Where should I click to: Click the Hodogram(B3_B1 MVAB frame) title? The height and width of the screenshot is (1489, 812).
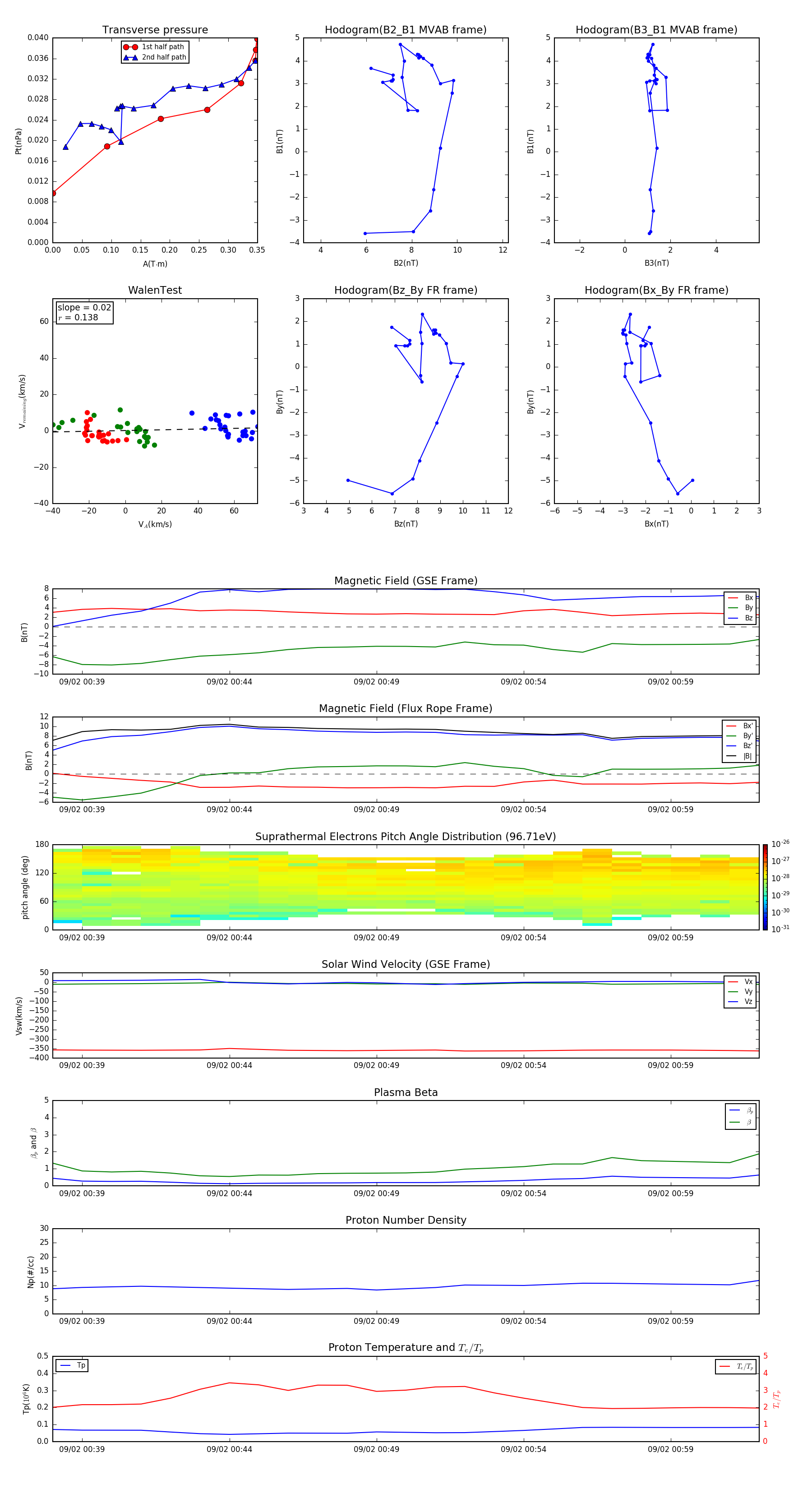656,30
